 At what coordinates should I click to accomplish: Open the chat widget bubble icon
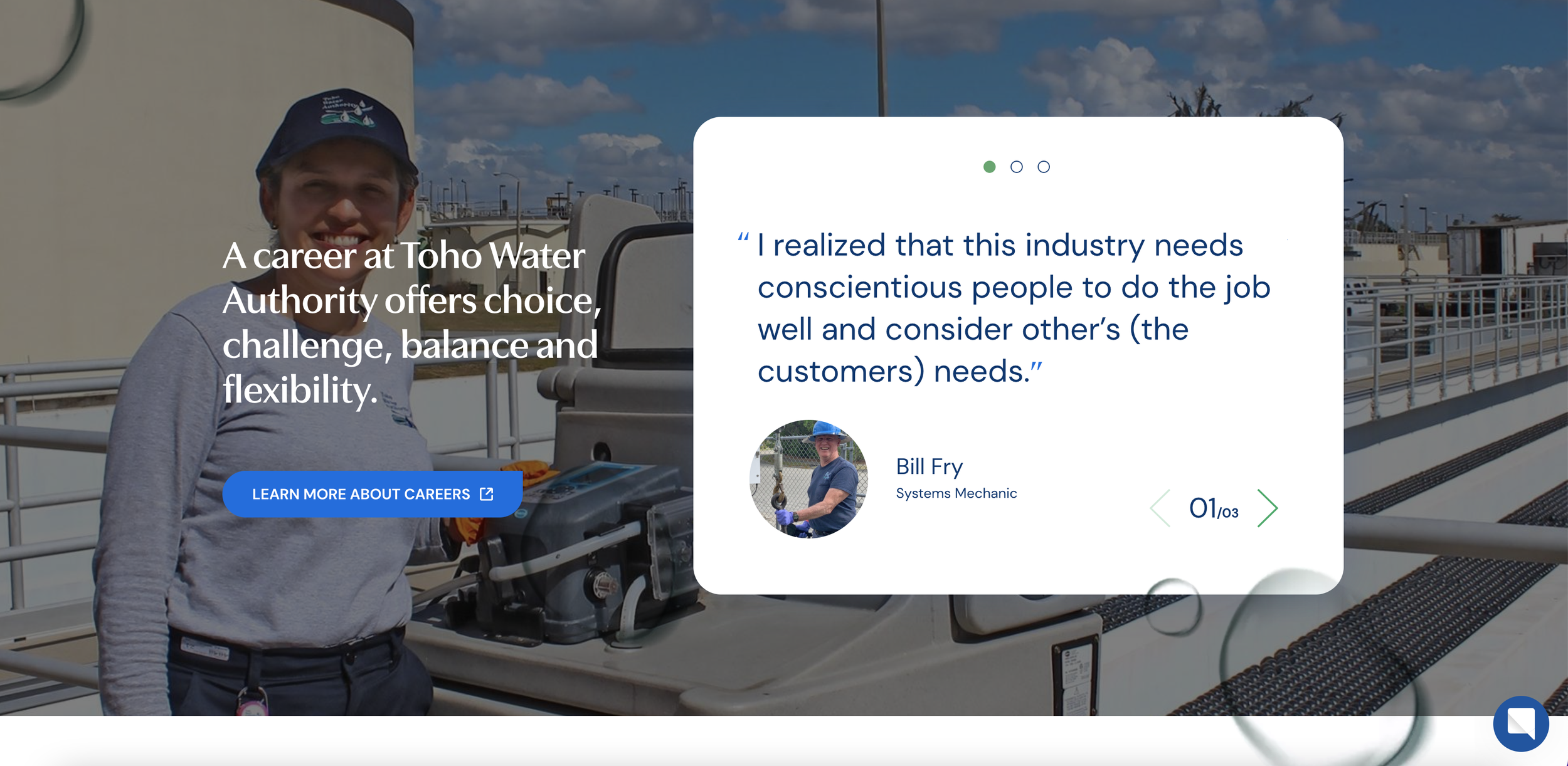(x=1521, y=723)
